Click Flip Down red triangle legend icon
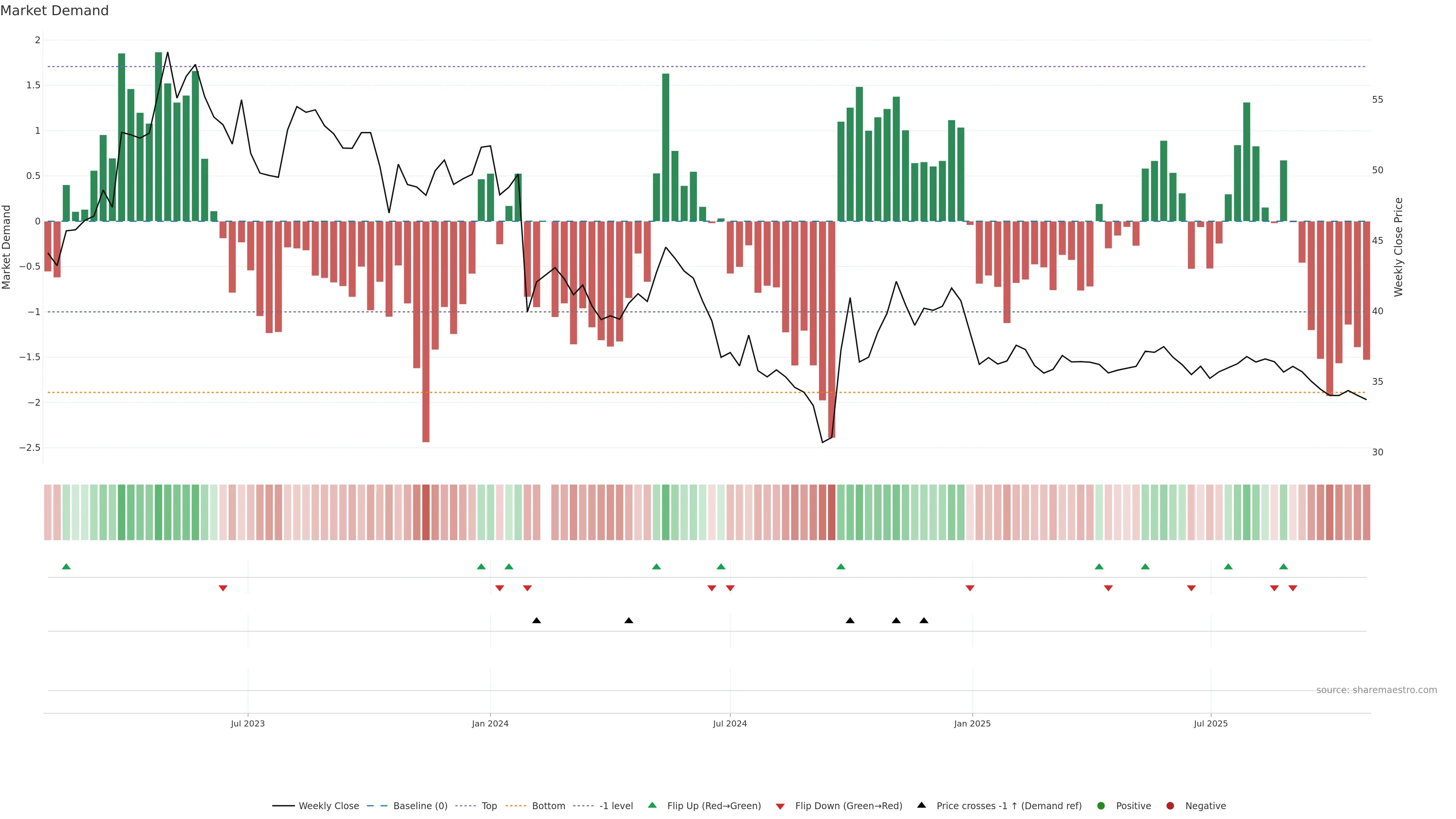The image size is (1456, 819). (780, 806)
